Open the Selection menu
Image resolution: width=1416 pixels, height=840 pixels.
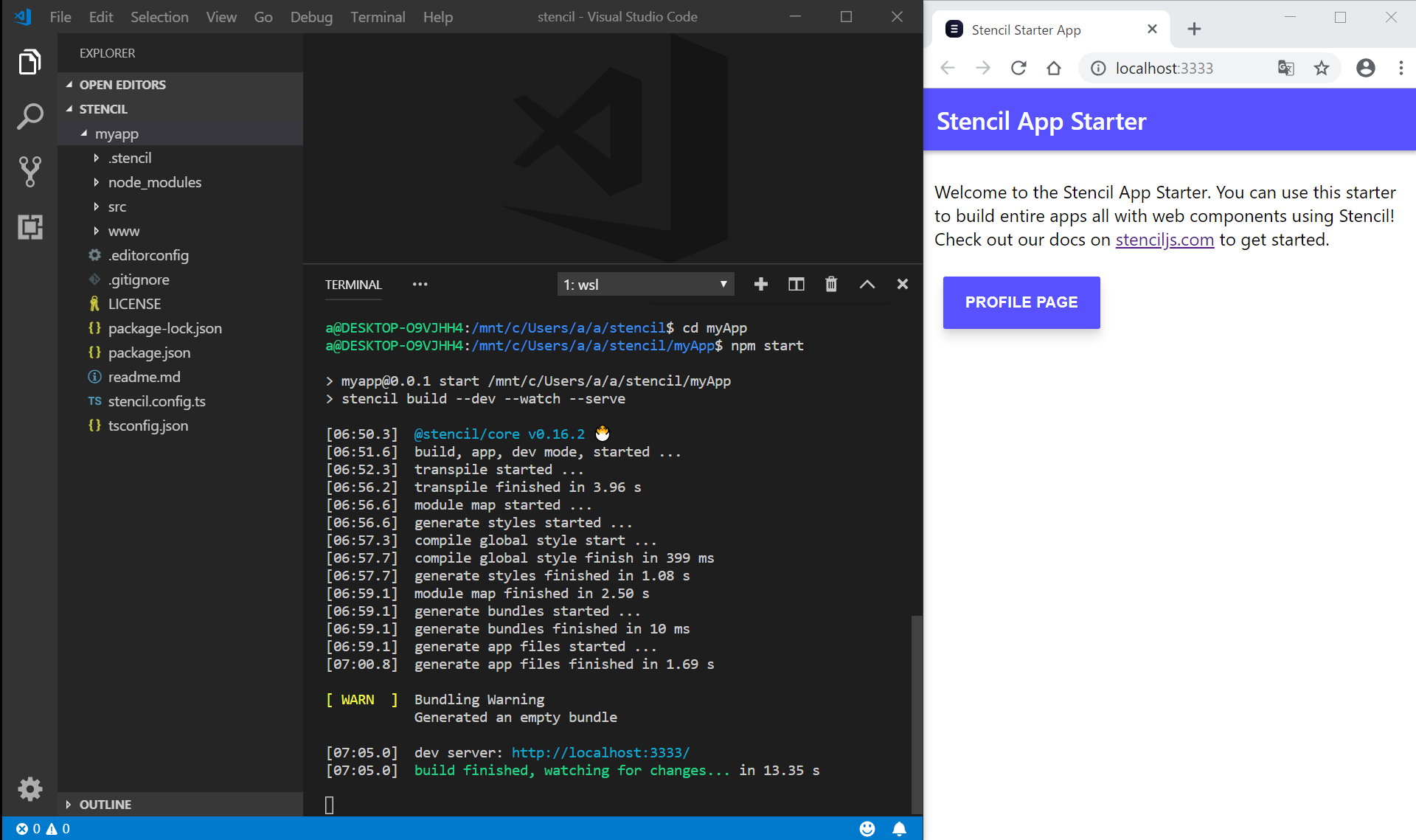tap(159, 16)
